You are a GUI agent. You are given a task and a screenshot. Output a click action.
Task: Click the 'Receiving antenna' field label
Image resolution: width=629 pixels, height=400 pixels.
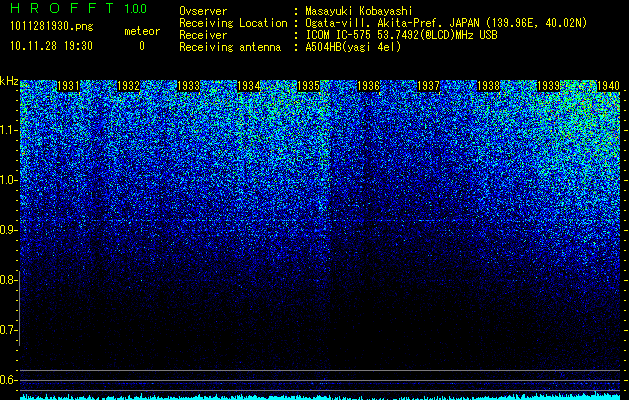click(230, 47)
